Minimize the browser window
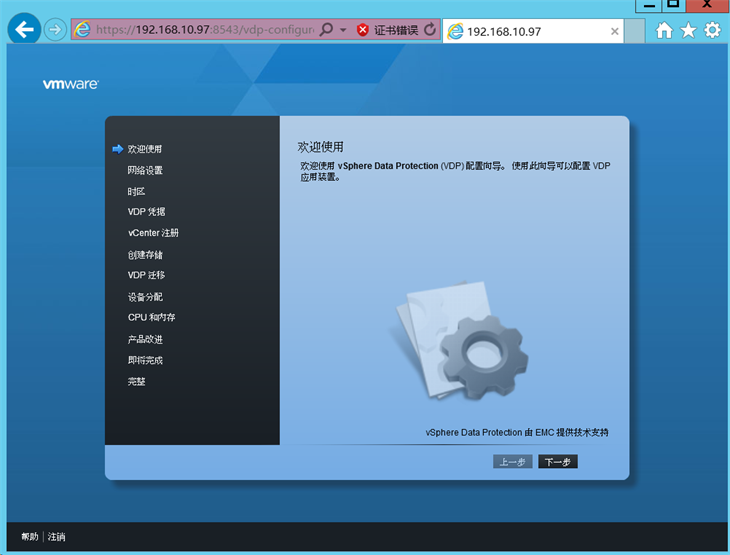This screenshot has height=555, width=730. (x=649, y=5)
